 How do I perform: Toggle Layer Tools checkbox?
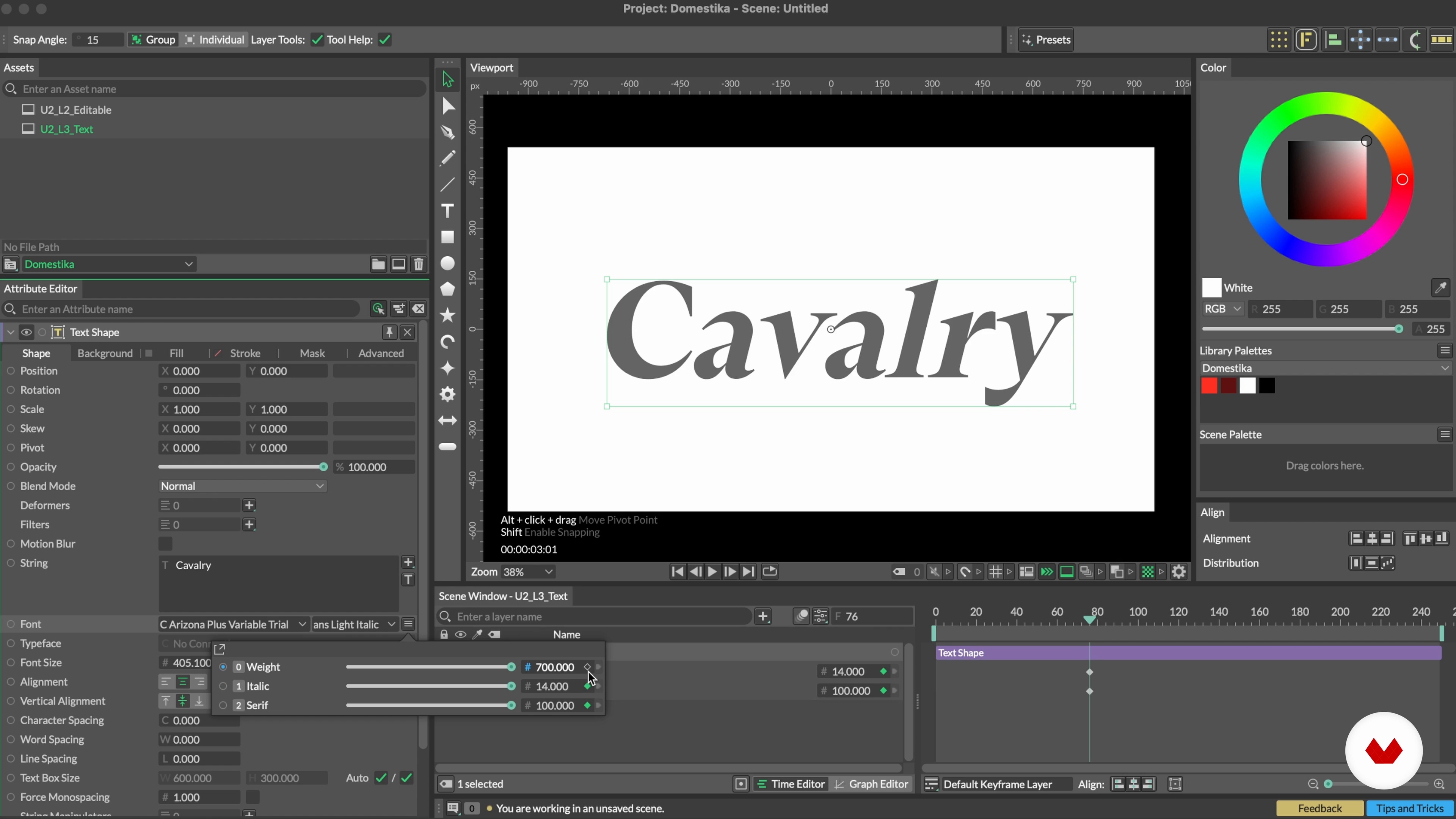[317, 39]
